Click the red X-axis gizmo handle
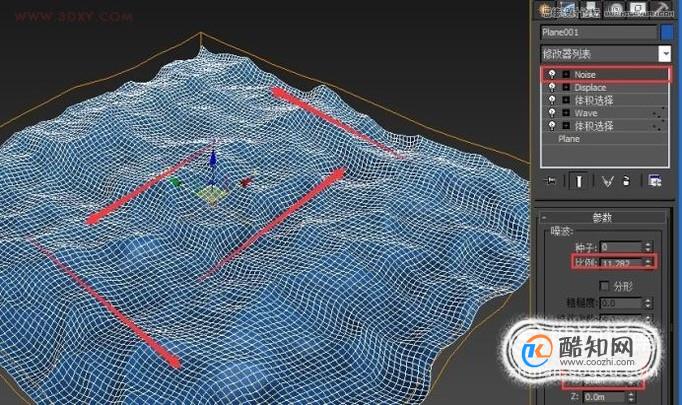This screenshot has width=682, height=405. [247, 181]
